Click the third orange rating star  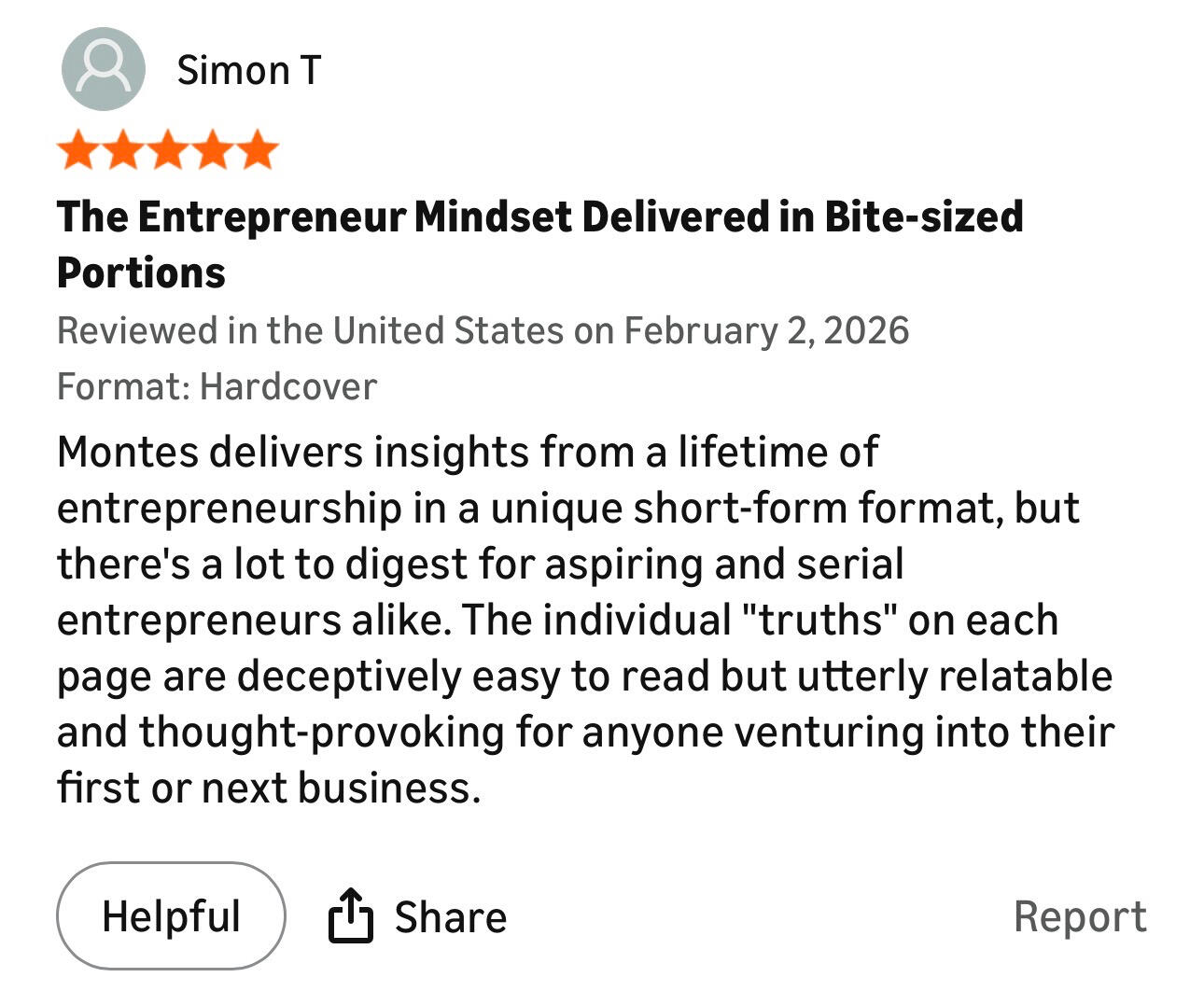(168, 151)
